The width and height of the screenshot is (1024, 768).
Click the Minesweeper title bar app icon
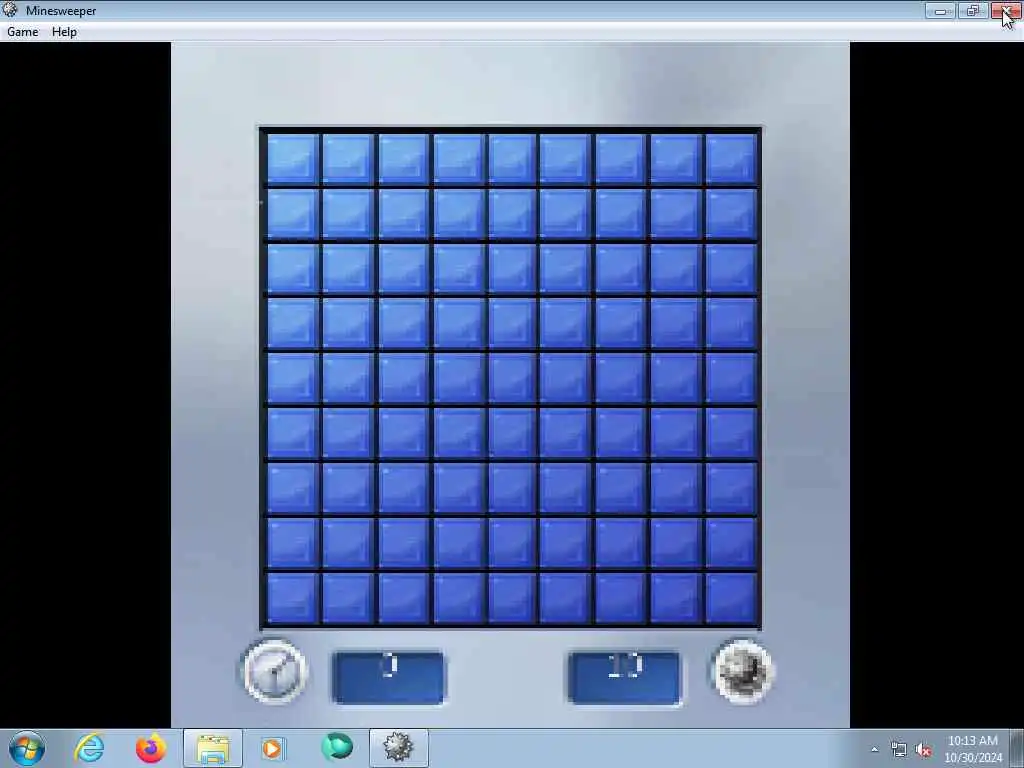10,10
